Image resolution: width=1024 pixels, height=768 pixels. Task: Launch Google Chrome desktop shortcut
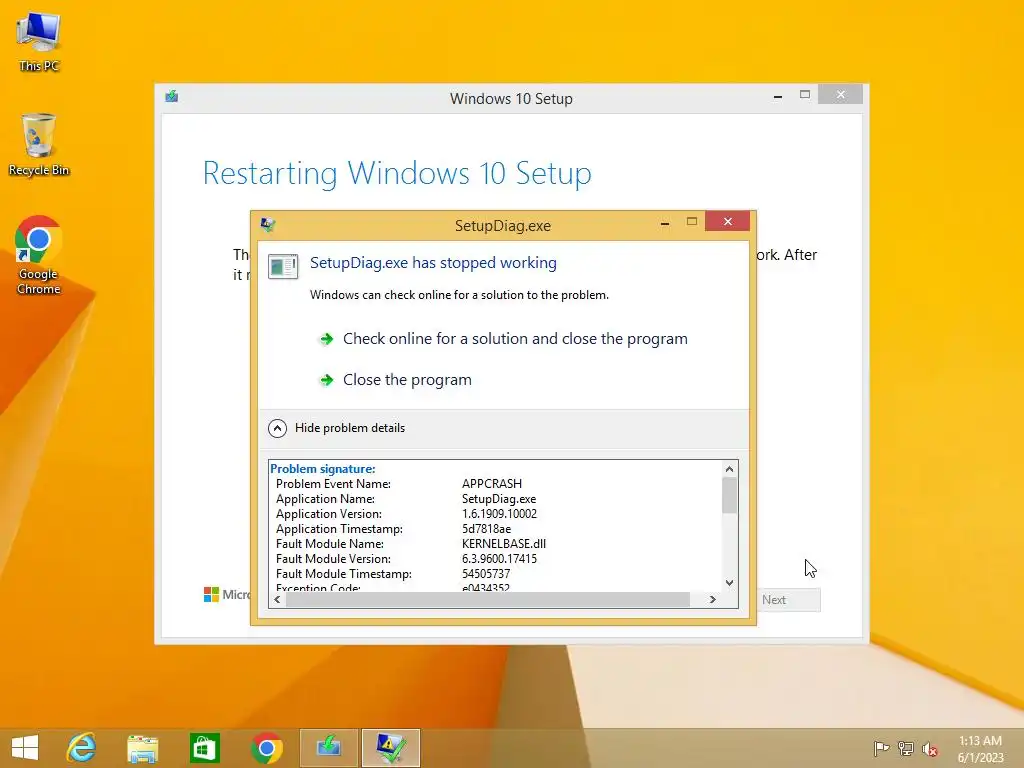(39, 255)
